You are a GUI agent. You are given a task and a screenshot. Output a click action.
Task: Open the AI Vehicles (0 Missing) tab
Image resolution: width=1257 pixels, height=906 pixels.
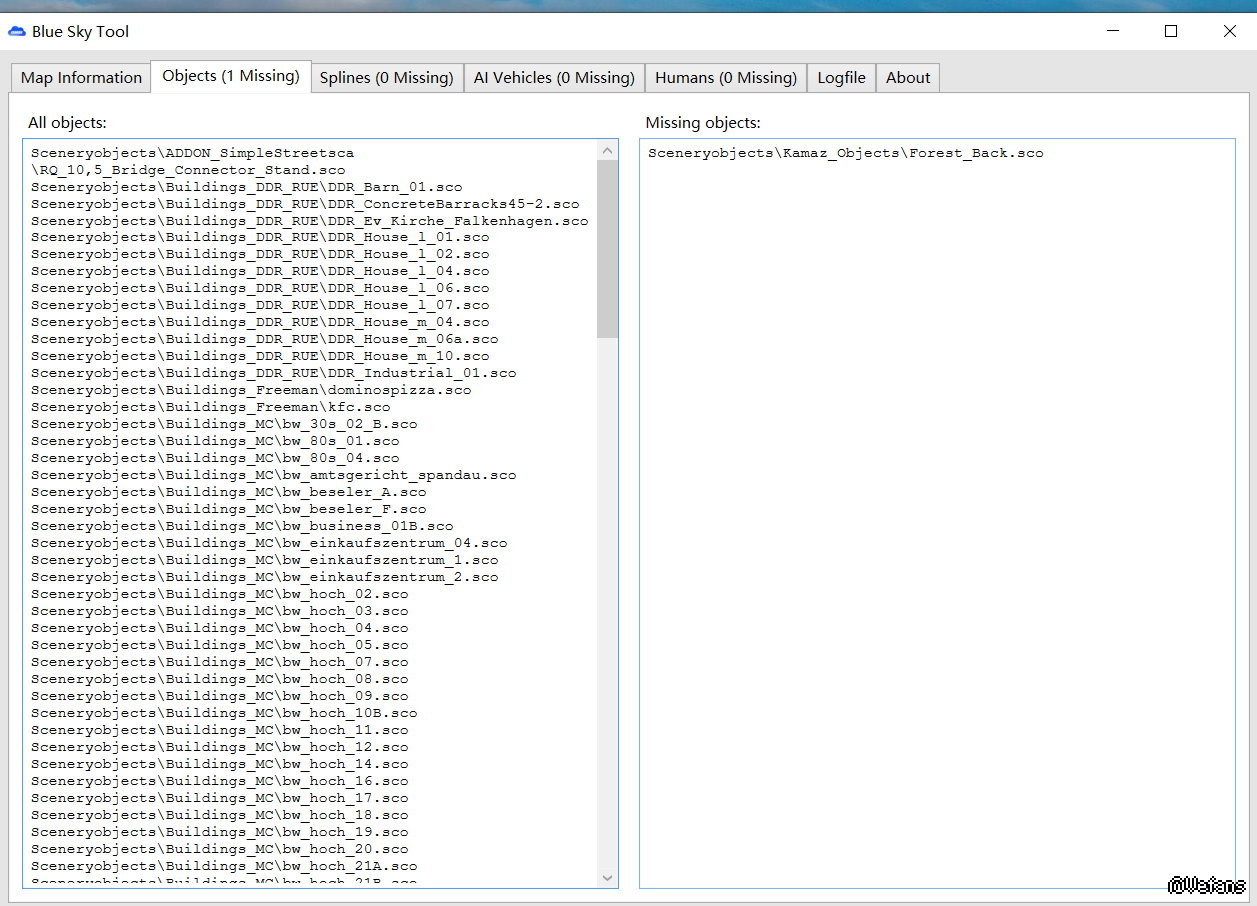(554, 78)
